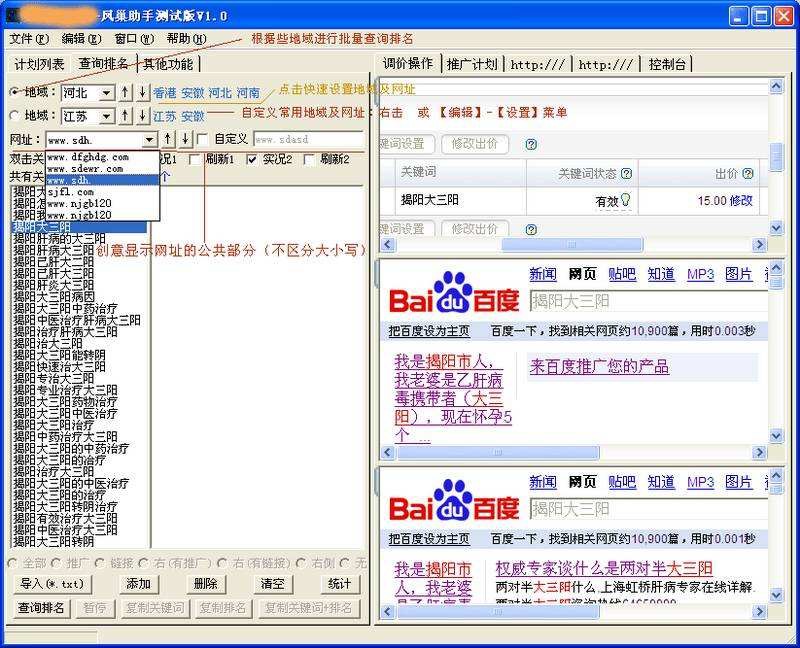
Task: Collapse the 网址 dropdown with its arrow
Action: [x=149, y=139]
